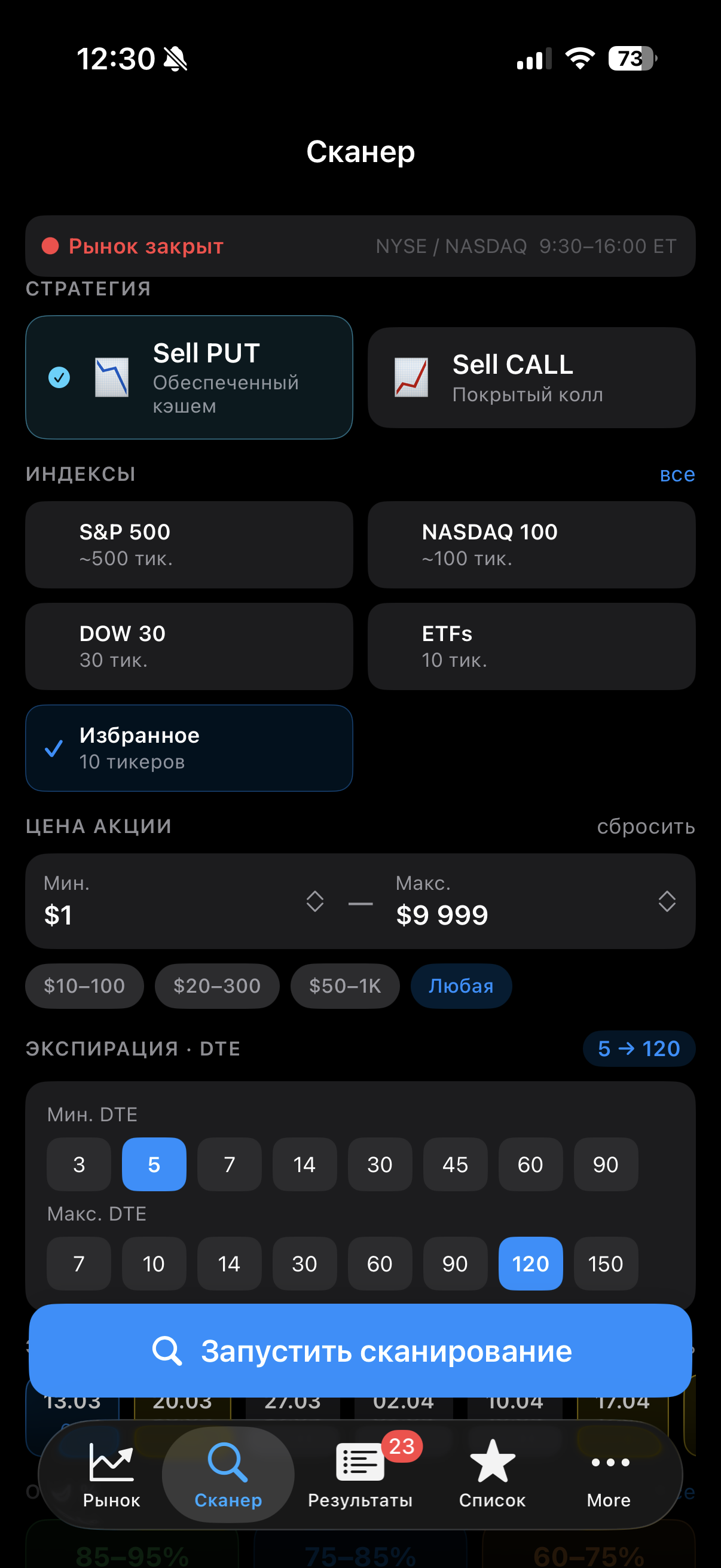Tap the silent mode bell icon
Viewport: 721px width, 1568px height.
176,60
